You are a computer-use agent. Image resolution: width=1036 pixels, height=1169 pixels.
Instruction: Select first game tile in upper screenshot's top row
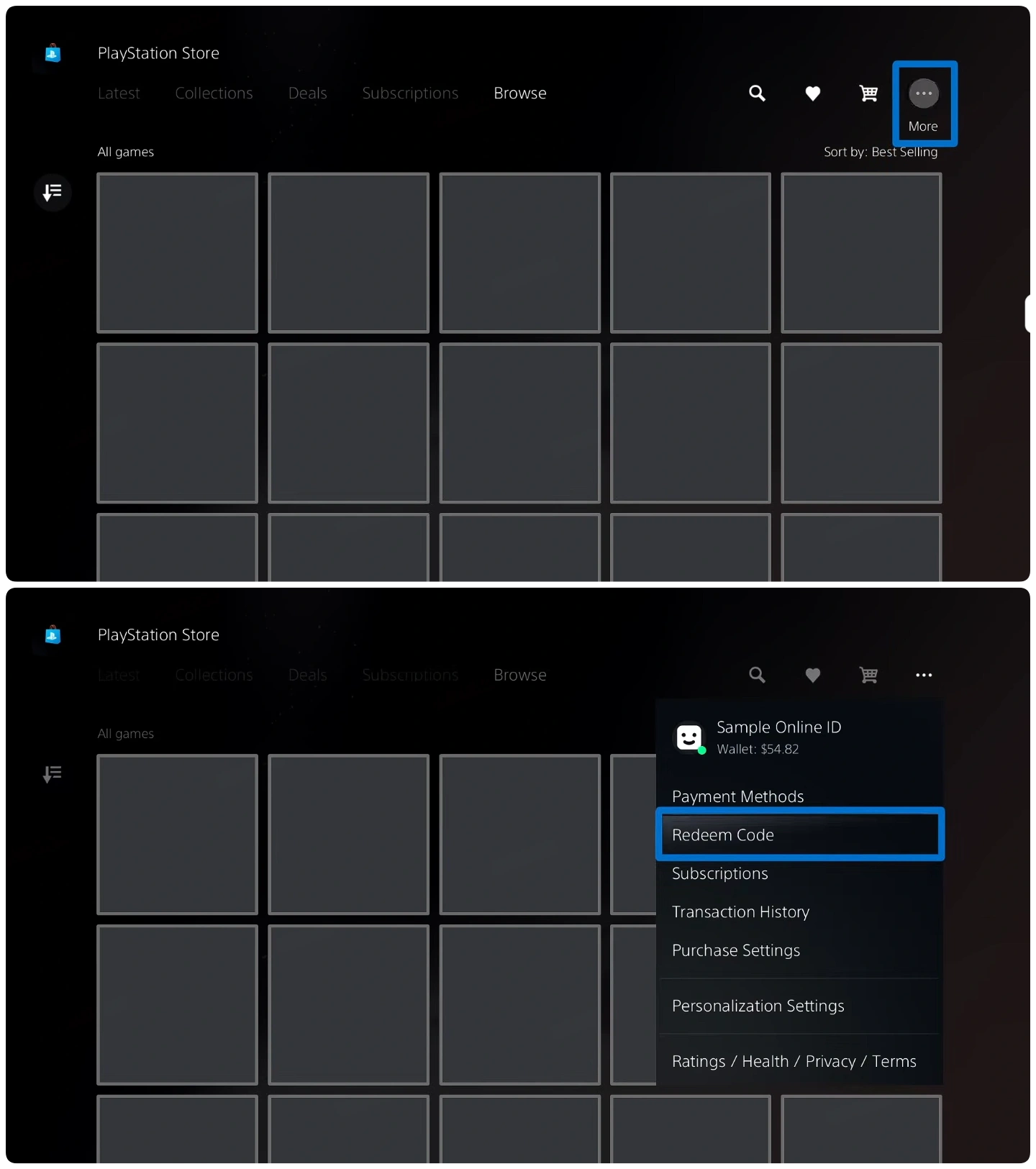click(177, 253)
